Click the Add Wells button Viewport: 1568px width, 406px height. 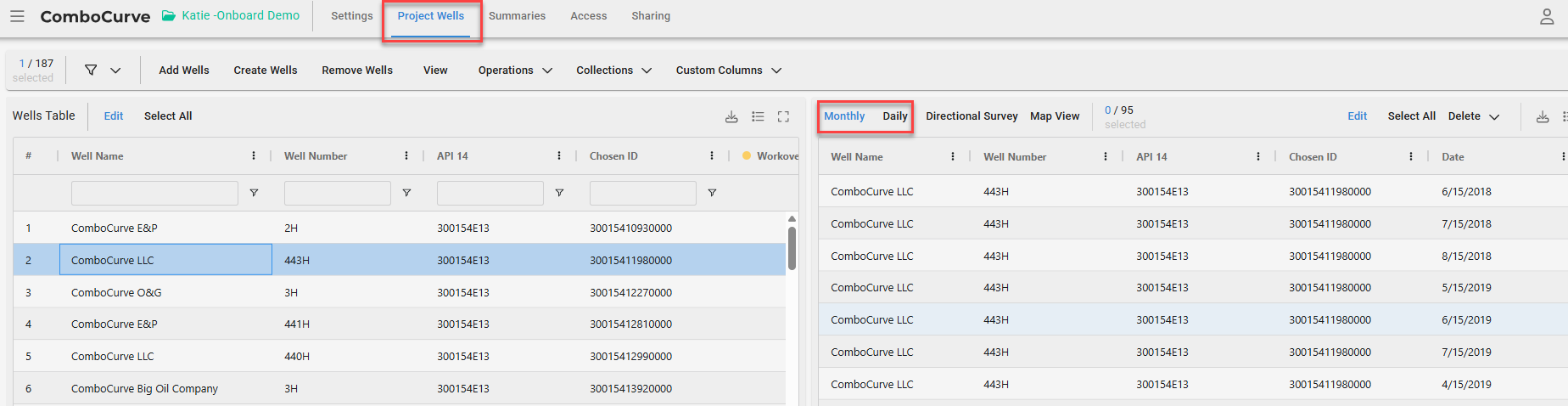(x=184, y=70)
